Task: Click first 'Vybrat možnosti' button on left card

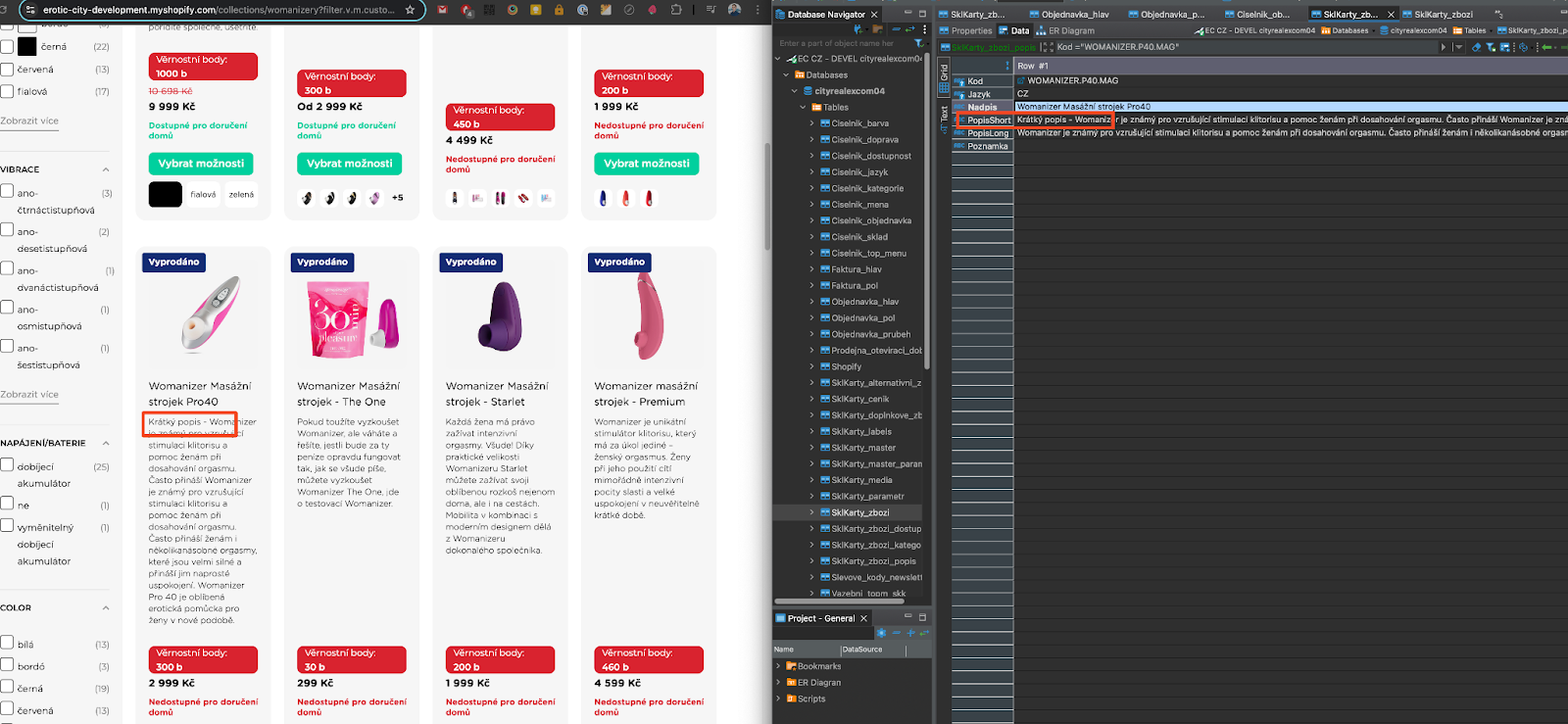Action: pos(201,164)
